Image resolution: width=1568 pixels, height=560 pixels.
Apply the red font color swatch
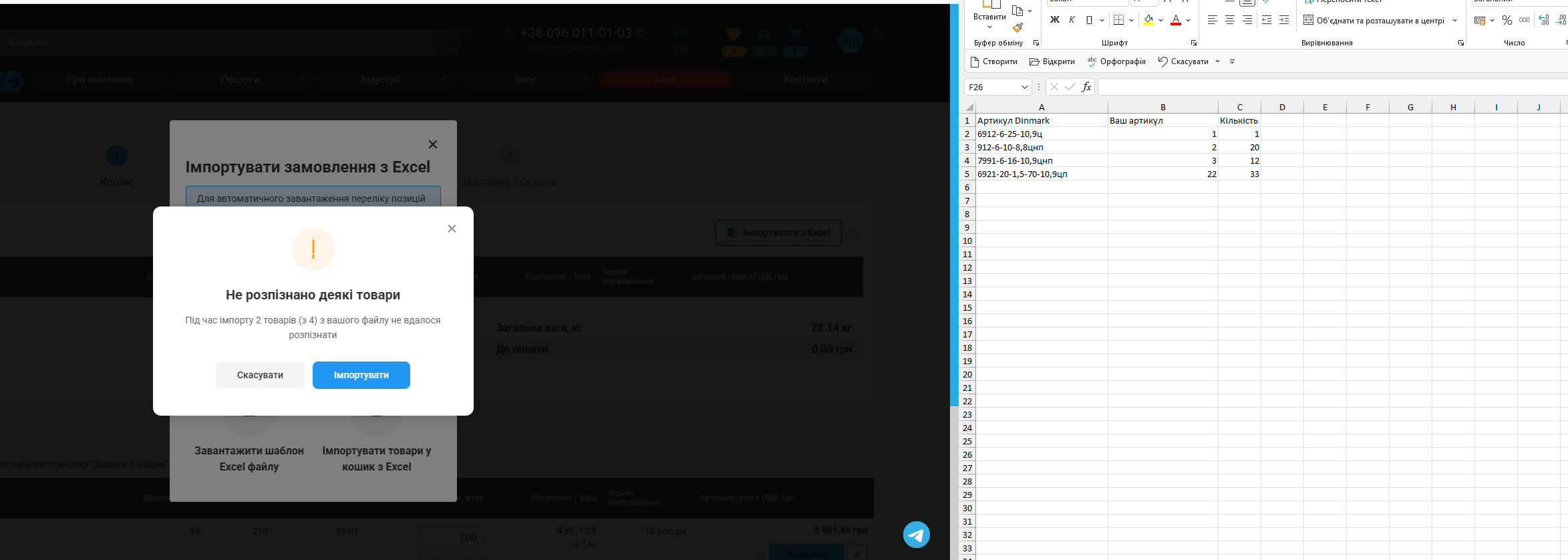pyautogui.click(x=1176, y=20)
